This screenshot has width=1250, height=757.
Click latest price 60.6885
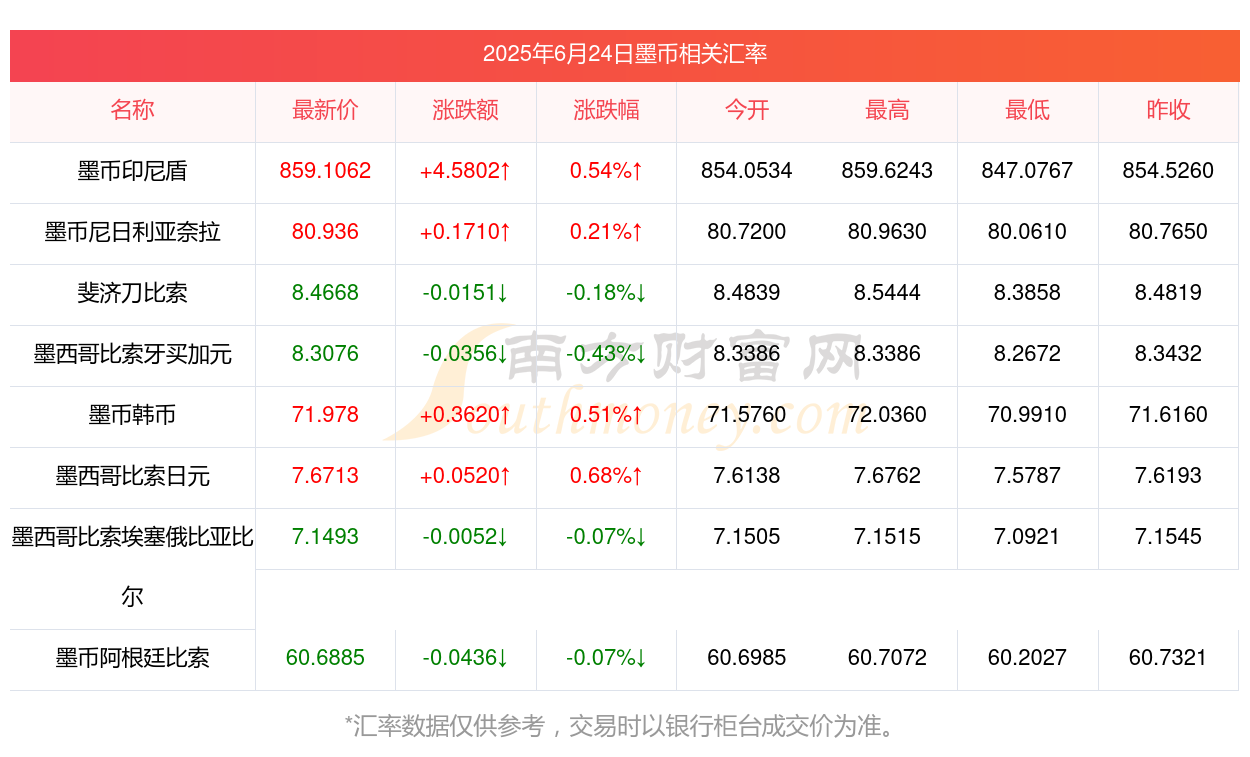325,658
